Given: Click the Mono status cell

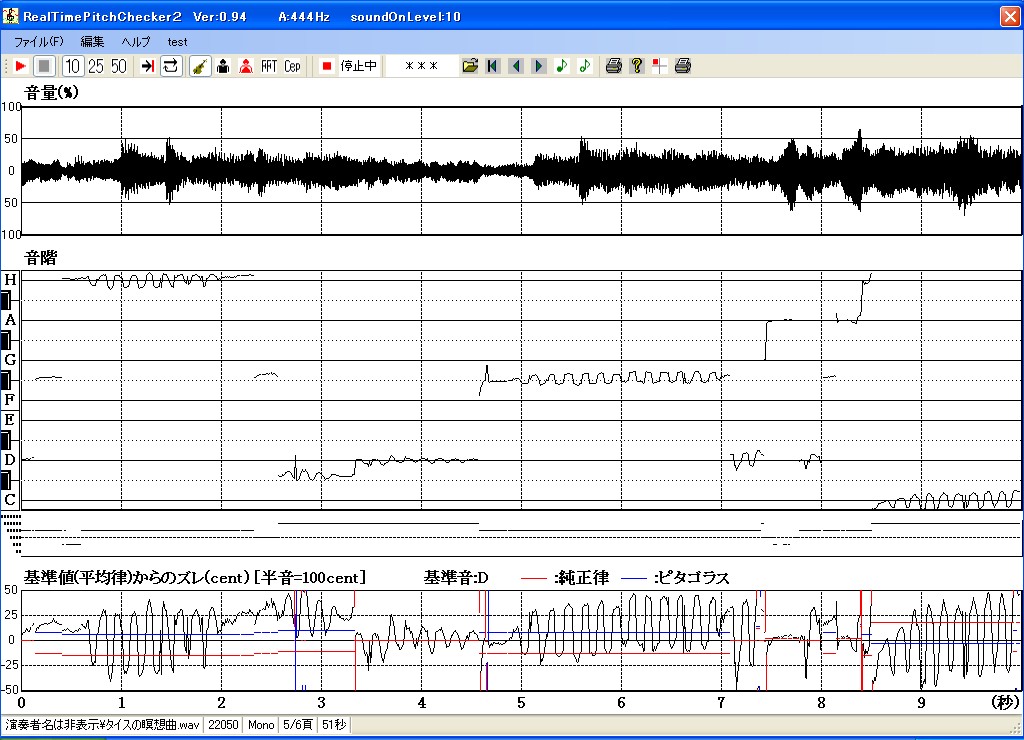Looking at the screenshot, I should [x=261, y=725].
